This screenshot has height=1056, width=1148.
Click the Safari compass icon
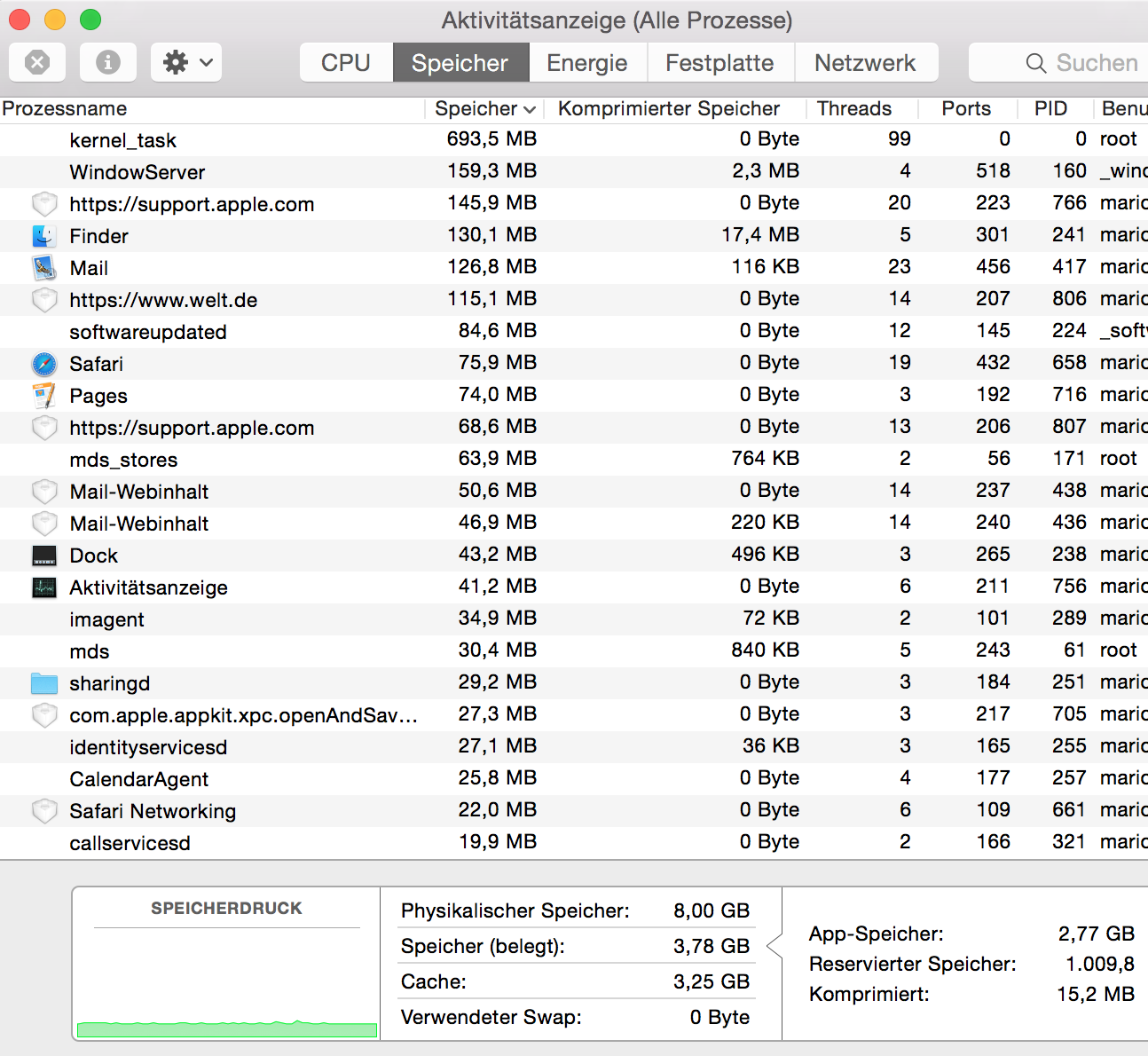(44, 364)
